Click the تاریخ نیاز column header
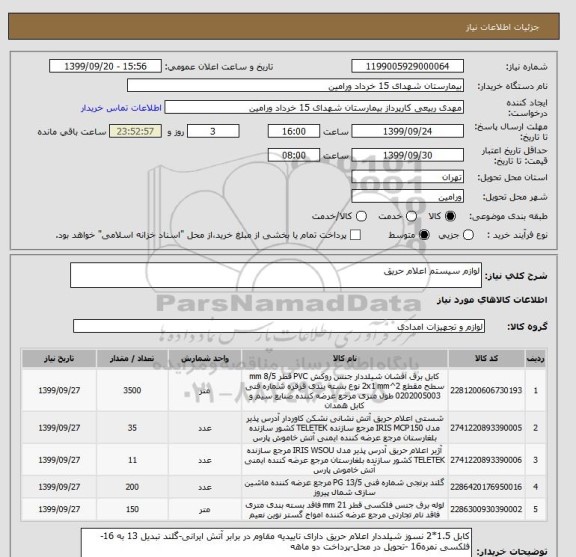 tap(59, 359)
